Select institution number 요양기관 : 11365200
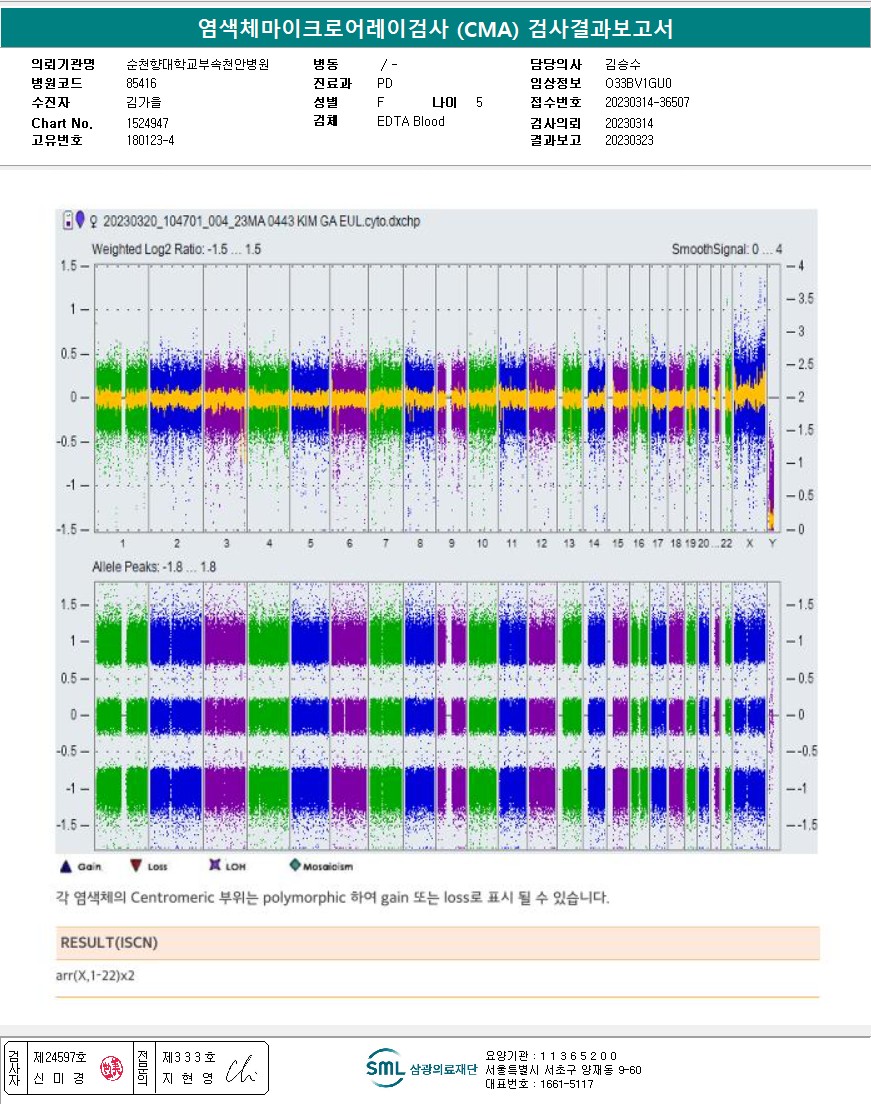The image size is (871, 1105). pyautogui.click(x=551, y=1056)
